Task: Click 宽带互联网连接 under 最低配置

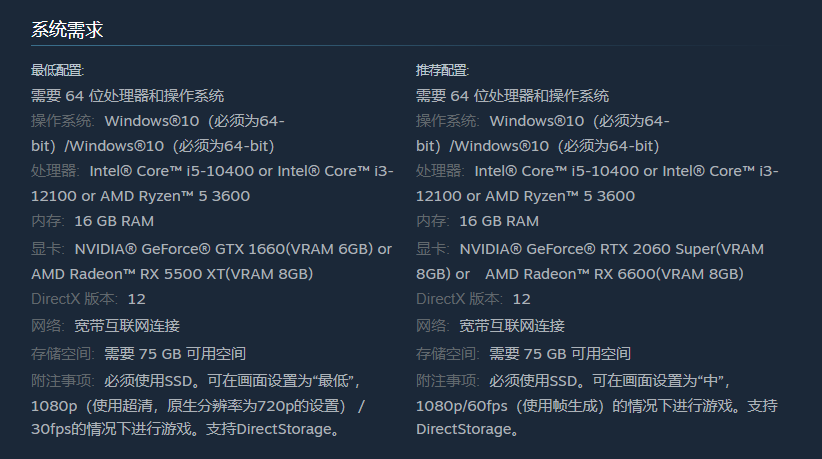Action: [x=127, y=326]
